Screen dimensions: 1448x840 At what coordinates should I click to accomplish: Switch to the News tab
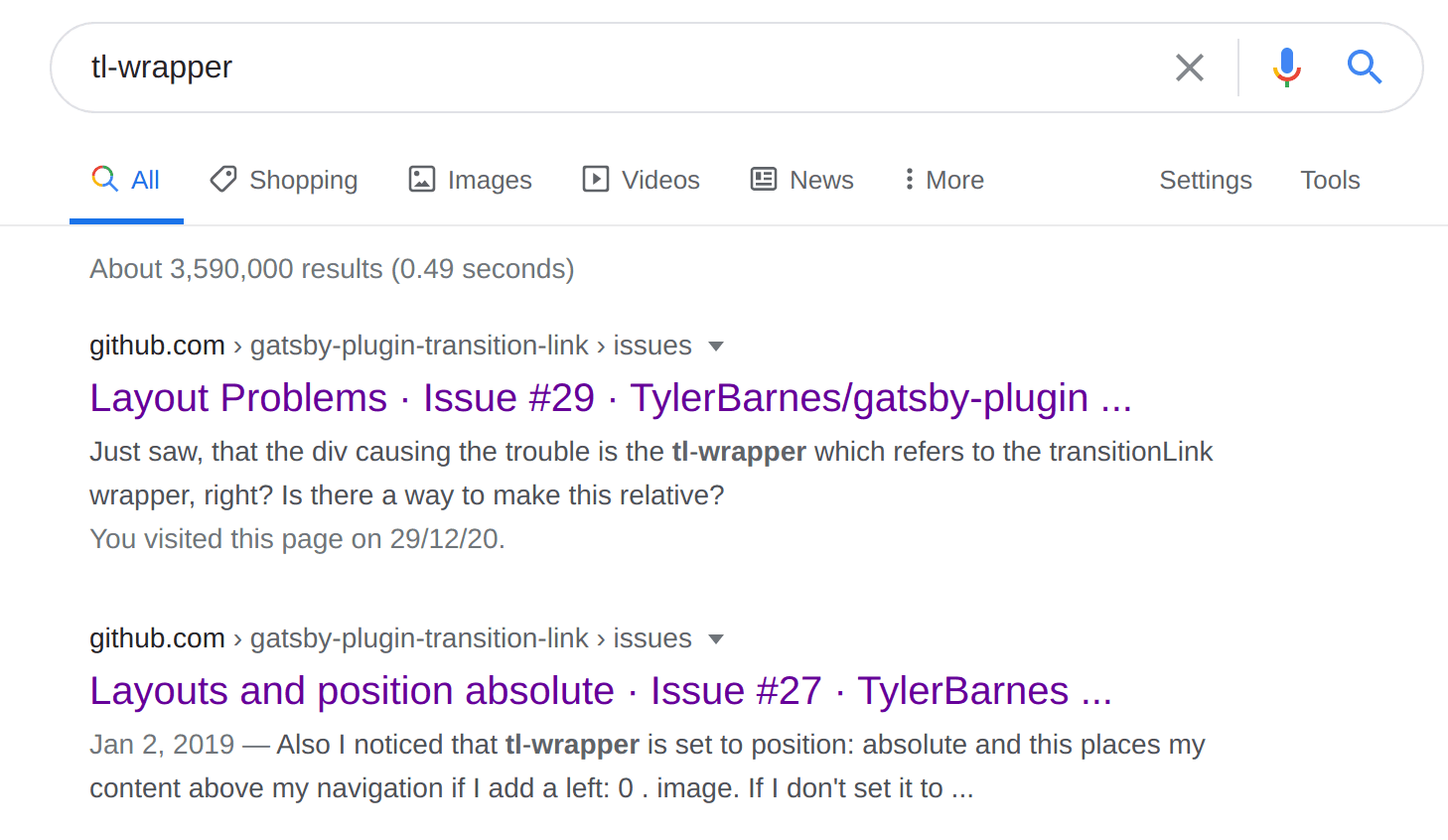[x=802, y=180]
